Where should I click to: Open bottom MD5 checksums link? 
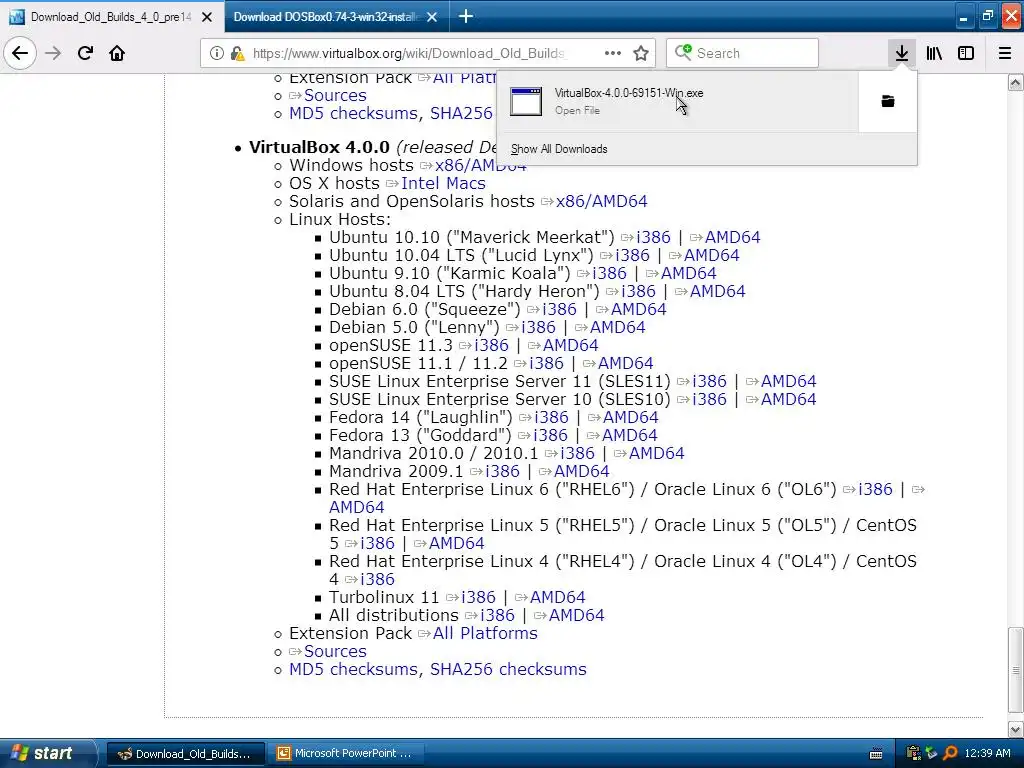point(355,669)
